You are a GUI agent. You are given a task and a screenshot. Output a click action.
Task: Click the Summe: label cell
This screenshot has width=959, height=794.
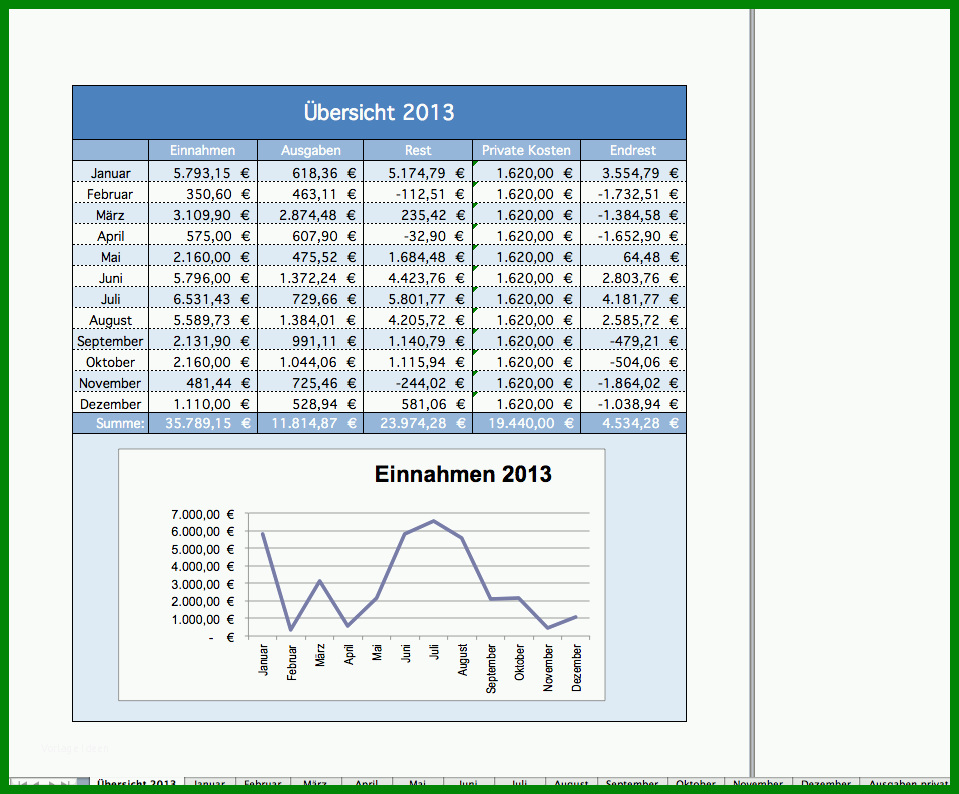coord(111,423)
